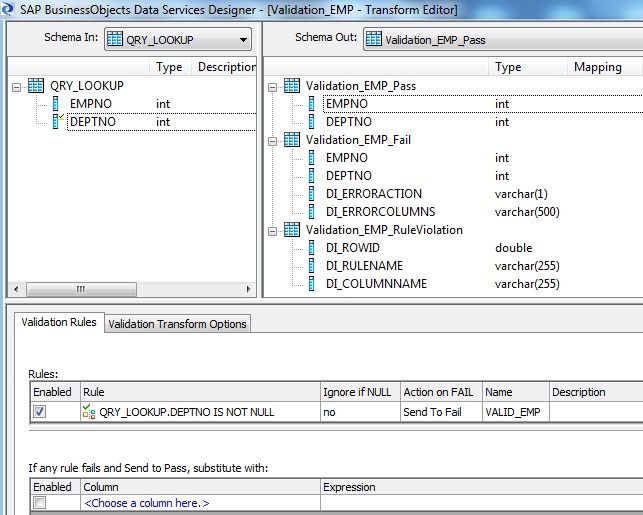Select DI_COLUMNNAME row in RuleViolation schema

pyautogui.click(x=483, y=284)
